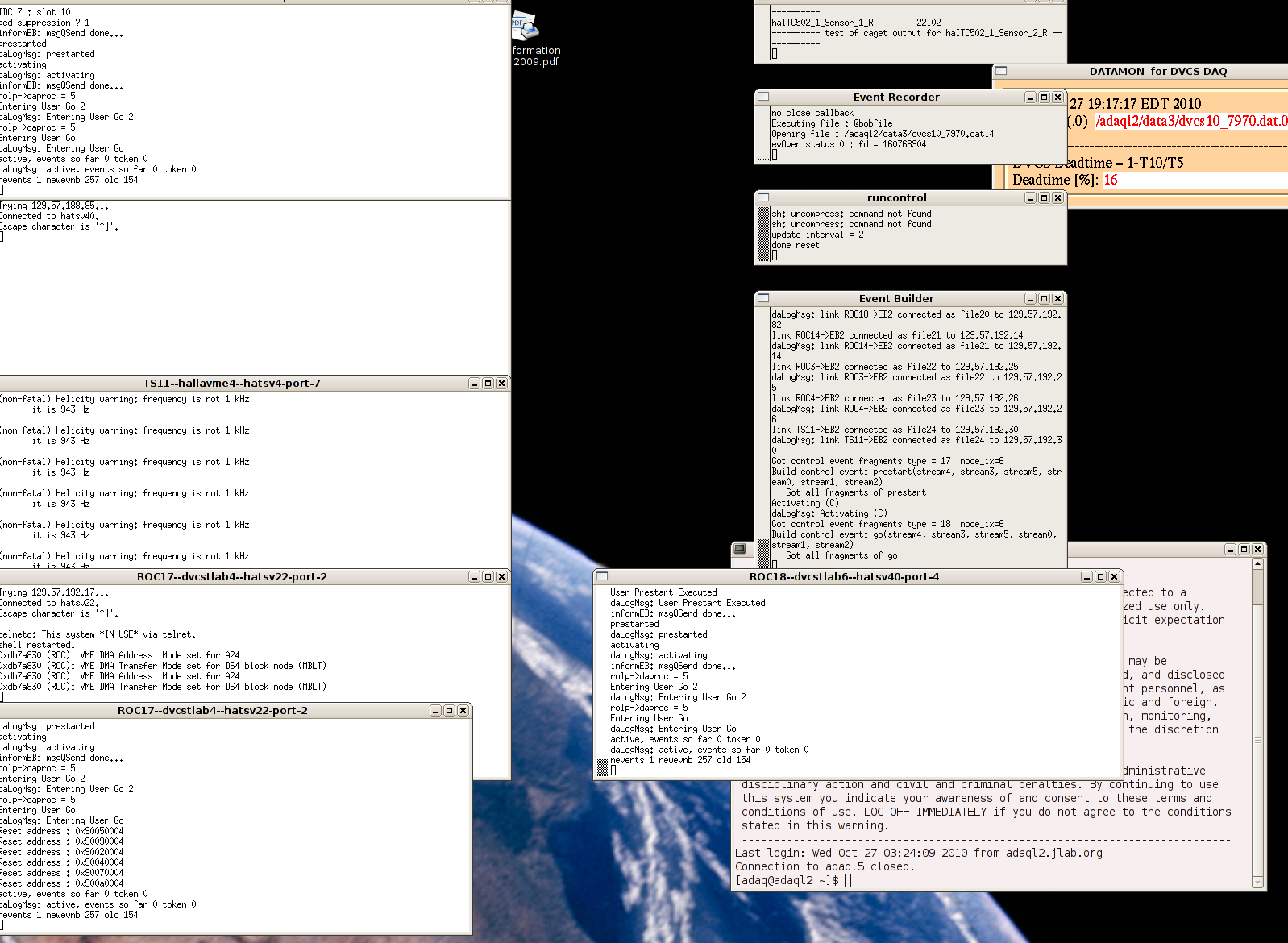Click the Event Builder left scrollbar thumb
The image size is (1288, 943).
(x=763, y=553)
